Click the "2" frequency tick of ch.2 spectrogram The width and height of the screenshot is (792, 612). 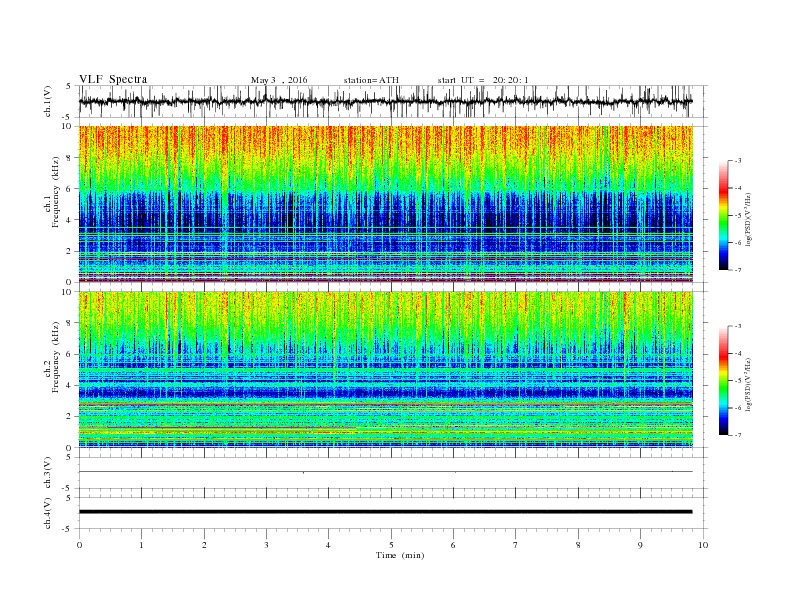point(70,416)
